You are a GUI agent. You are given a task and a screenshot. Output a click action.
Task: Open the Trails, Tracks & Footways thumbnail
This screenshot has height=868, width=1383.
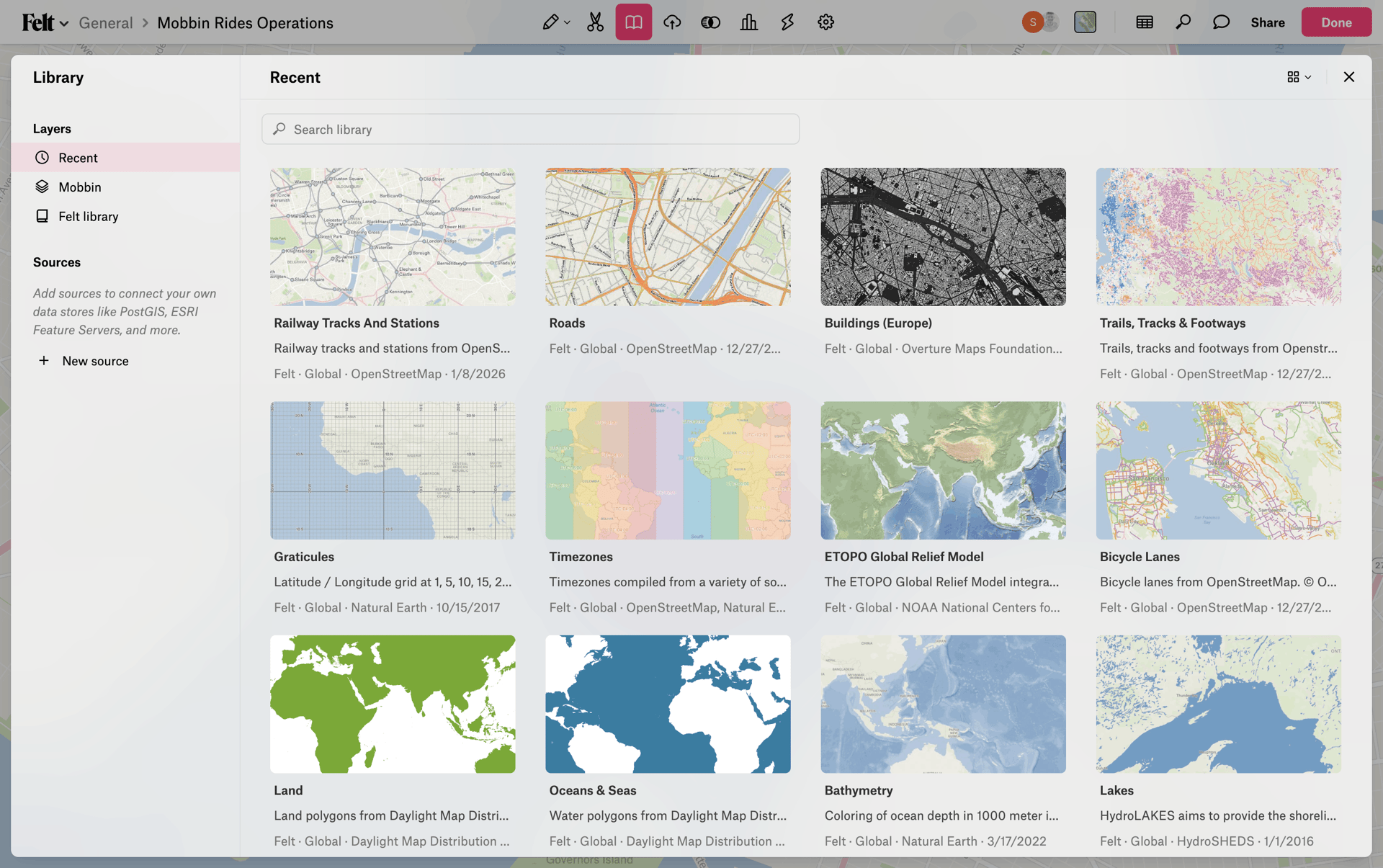(1218, 237)
